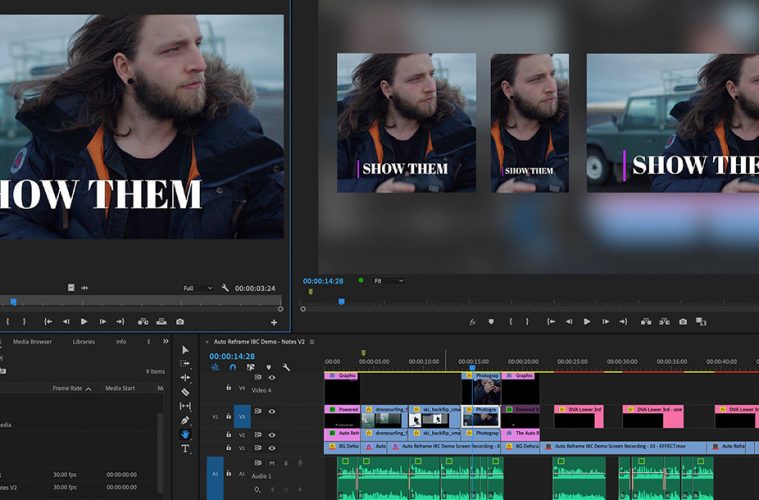Select the Type tool in the toolbar
The image size is (759, 500).
pyautogui.click(x=185, y=449)
